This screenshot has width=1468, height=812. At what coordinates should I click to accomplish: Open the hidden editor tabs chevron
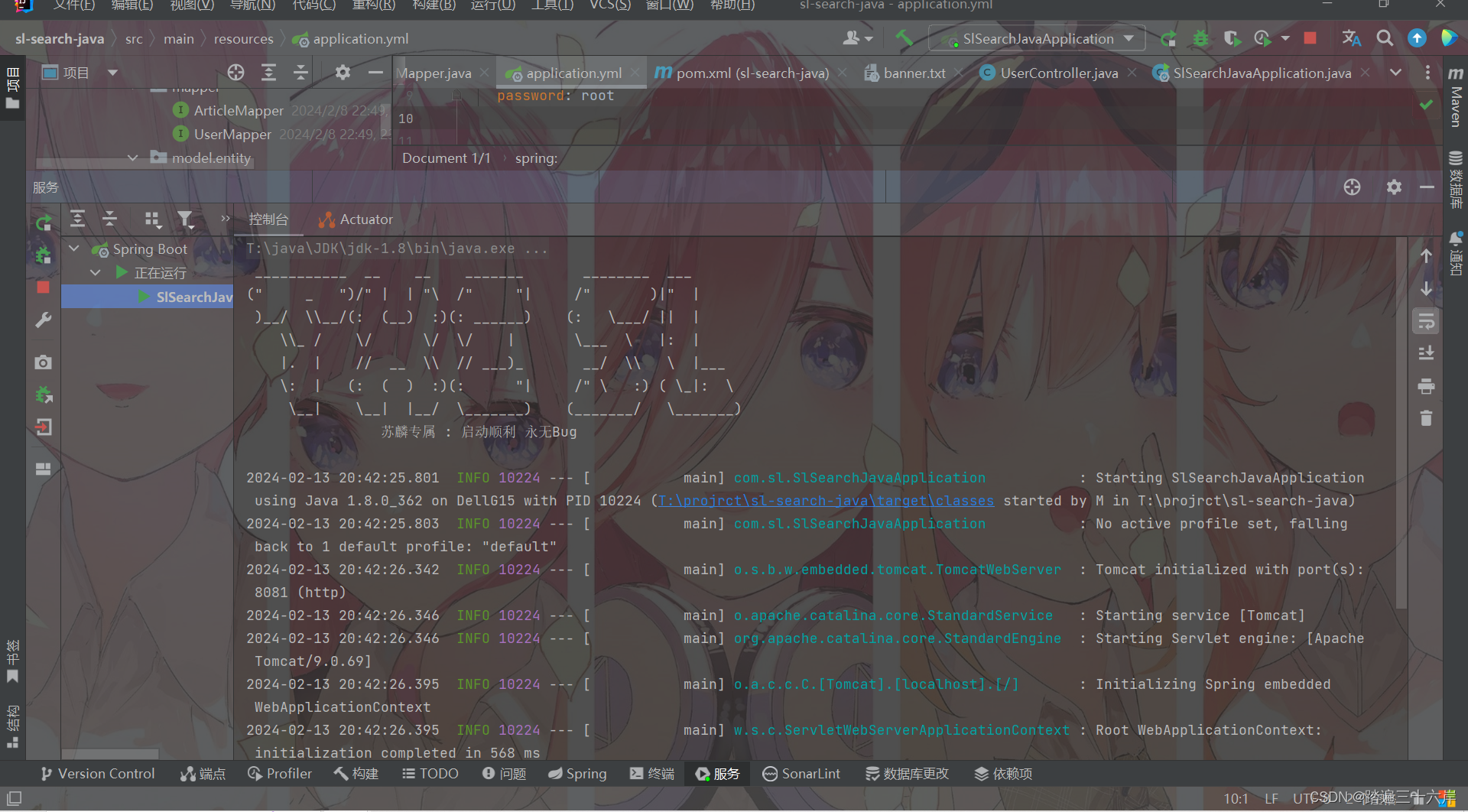coord(1395,73)
